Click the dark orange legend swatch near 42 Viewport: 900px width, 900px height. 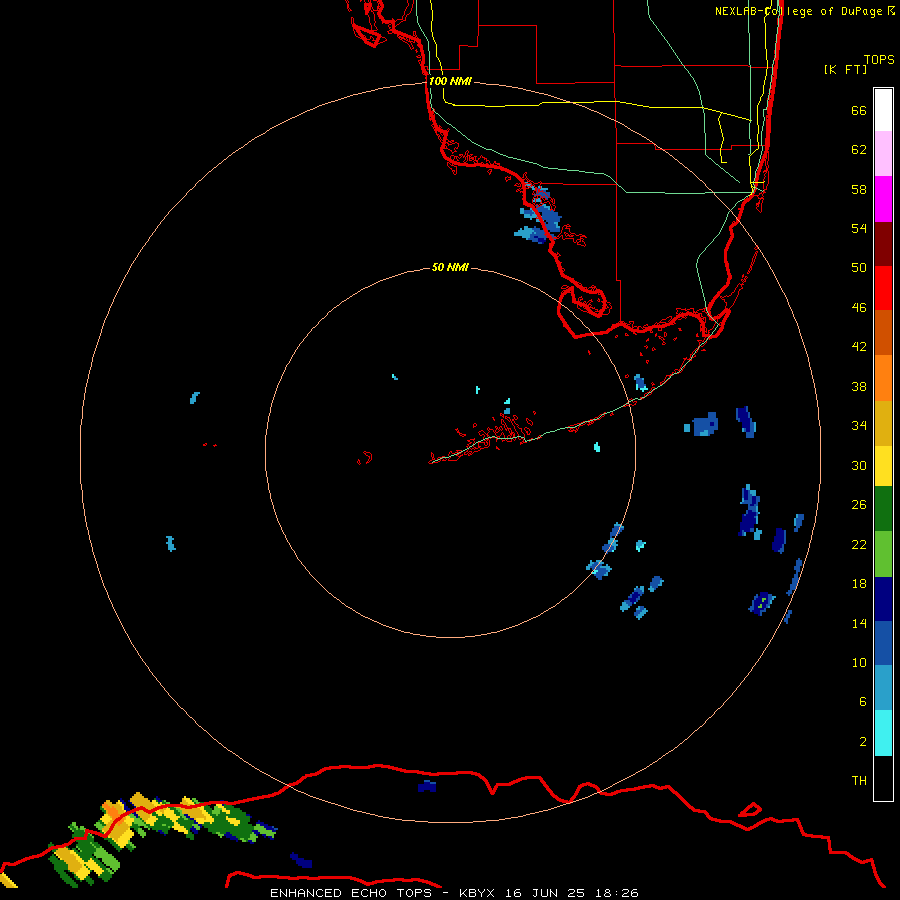[x=883, y=333]
